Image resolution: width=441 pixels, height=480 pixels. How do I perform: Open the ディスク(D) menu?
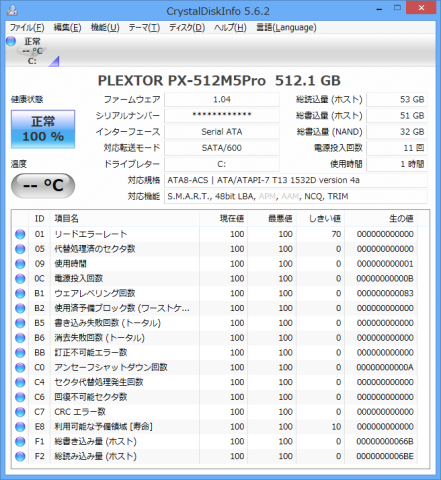(x=187, y=28)
